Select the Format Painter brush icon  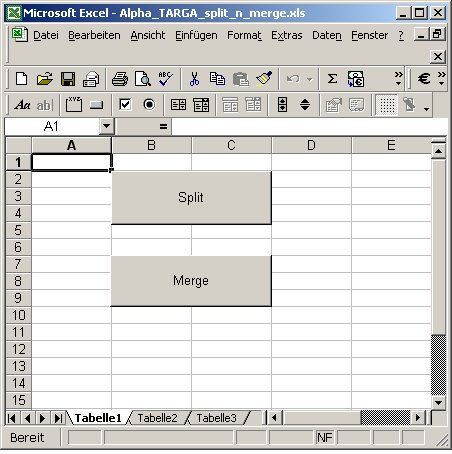[x=264, y=79]
